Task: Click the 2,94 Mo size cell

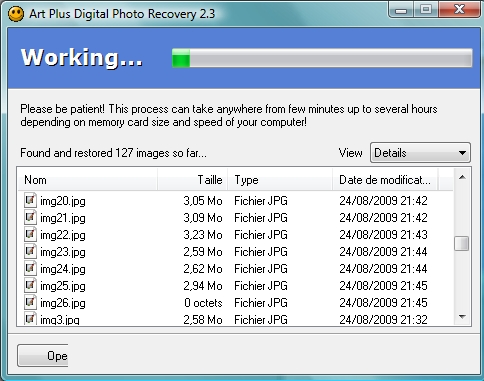Action: (x=203, y=286)
